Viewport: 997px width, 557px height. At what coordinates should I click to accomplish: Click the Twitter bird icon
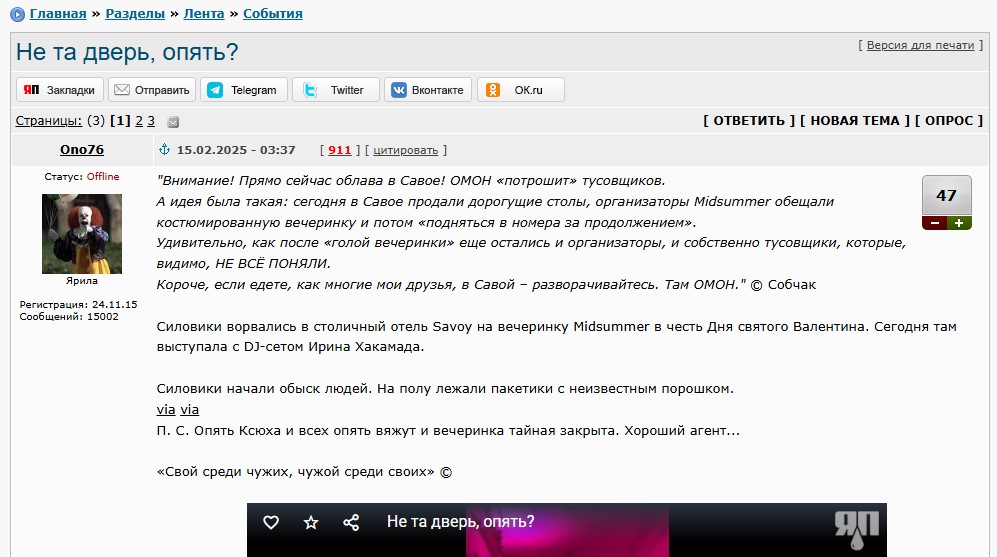click(310, 90)
